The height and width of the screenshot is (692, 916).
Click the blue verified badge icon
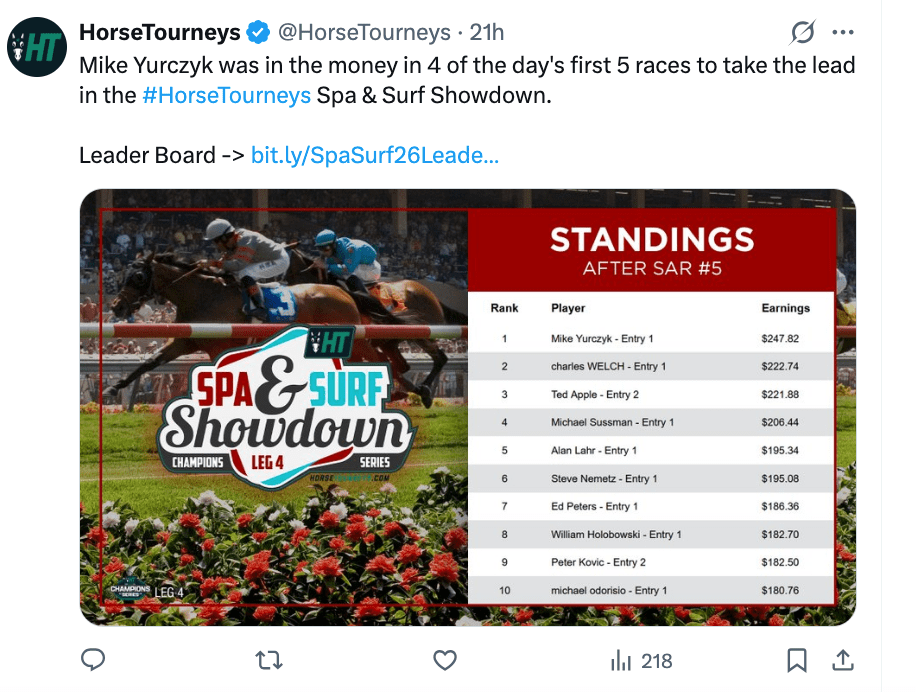258,32
